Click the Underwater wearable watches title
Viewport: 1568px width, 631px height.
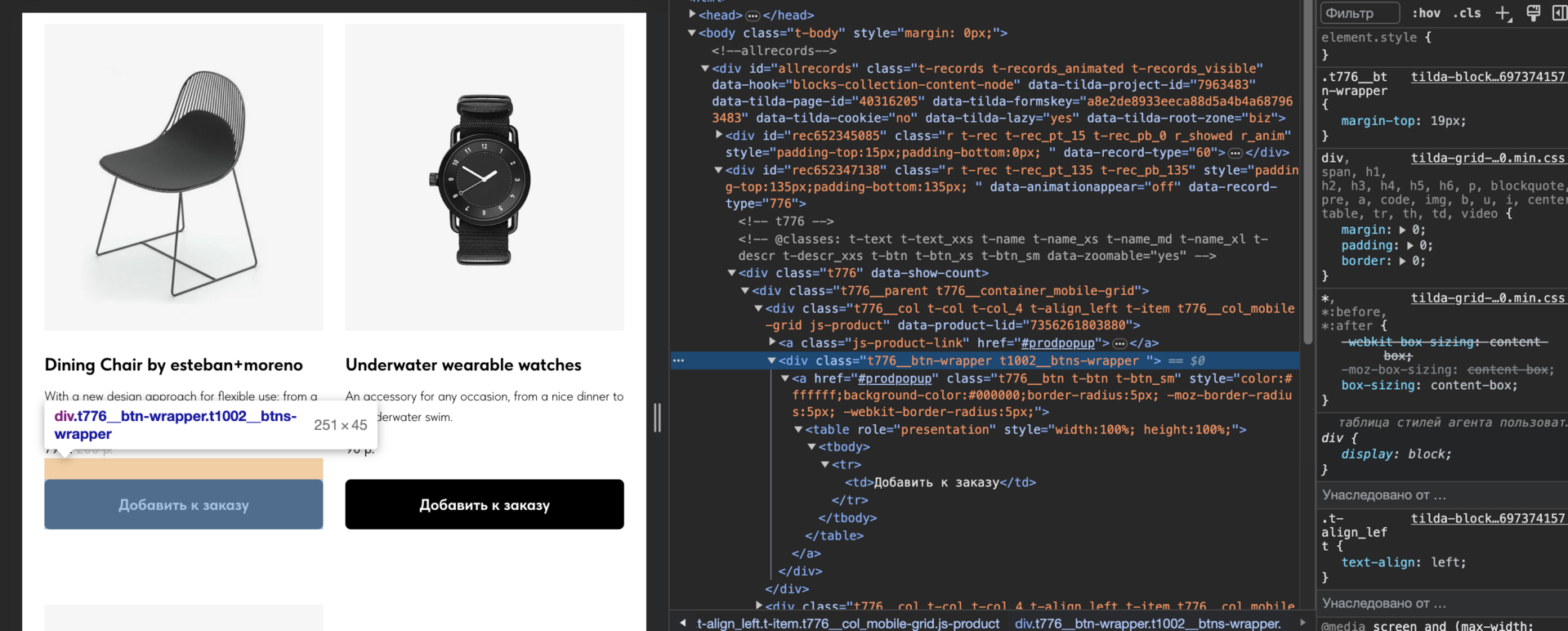463,365
